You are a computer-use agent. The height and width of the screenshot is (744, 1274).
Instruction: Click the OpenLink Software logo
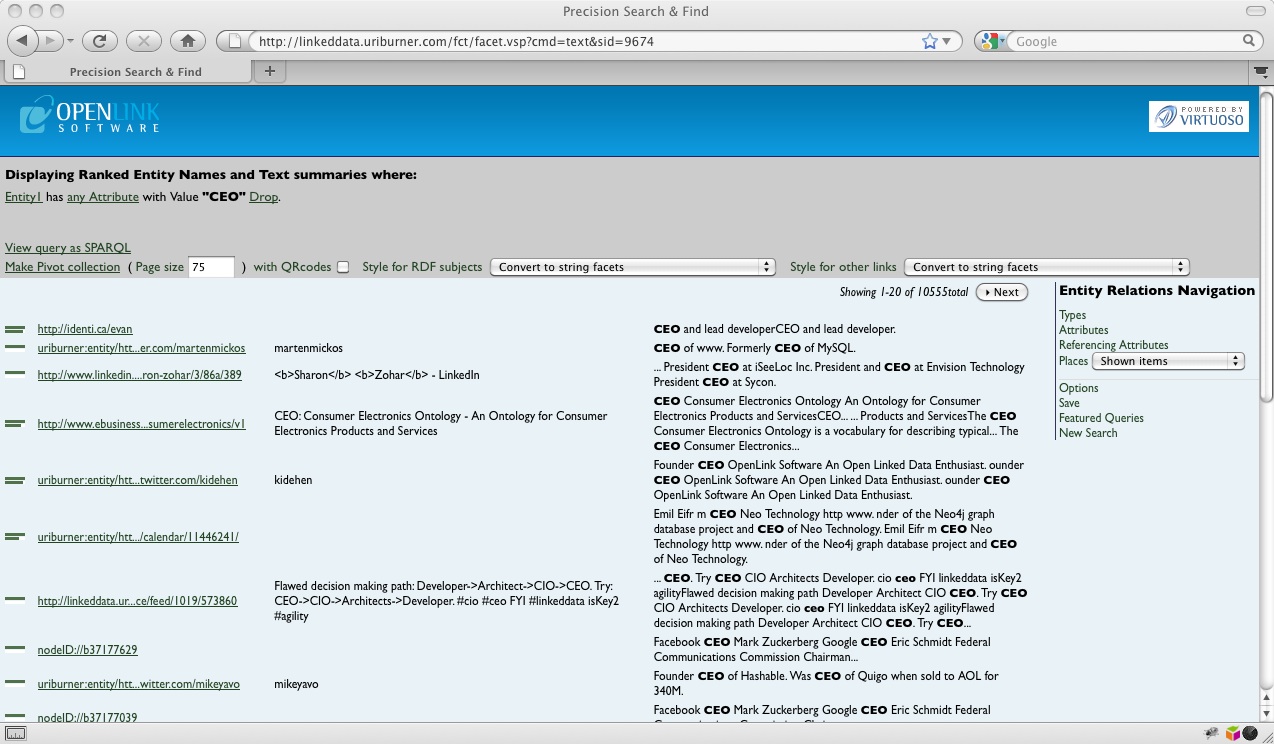pyautogui.click(x=90, y=114)
